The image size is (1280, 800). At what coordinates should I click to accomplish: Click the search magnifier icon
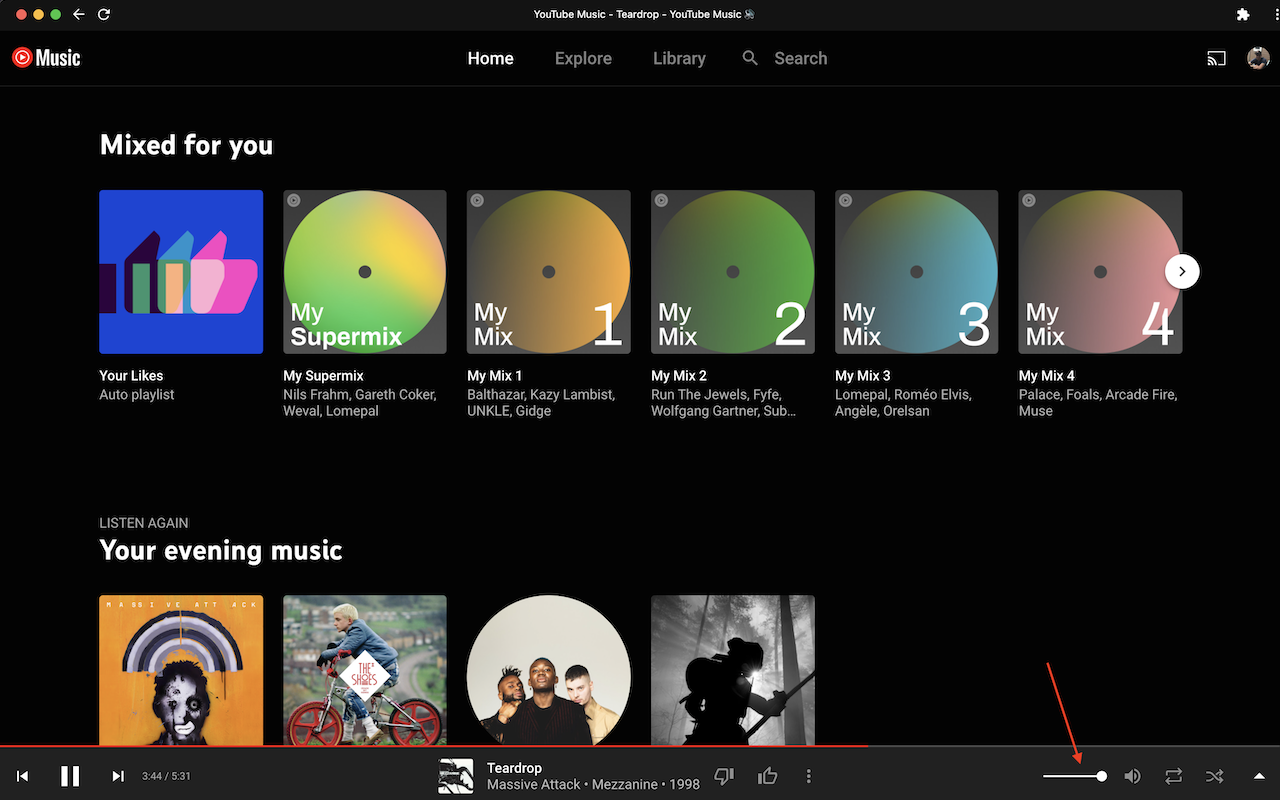750,58
